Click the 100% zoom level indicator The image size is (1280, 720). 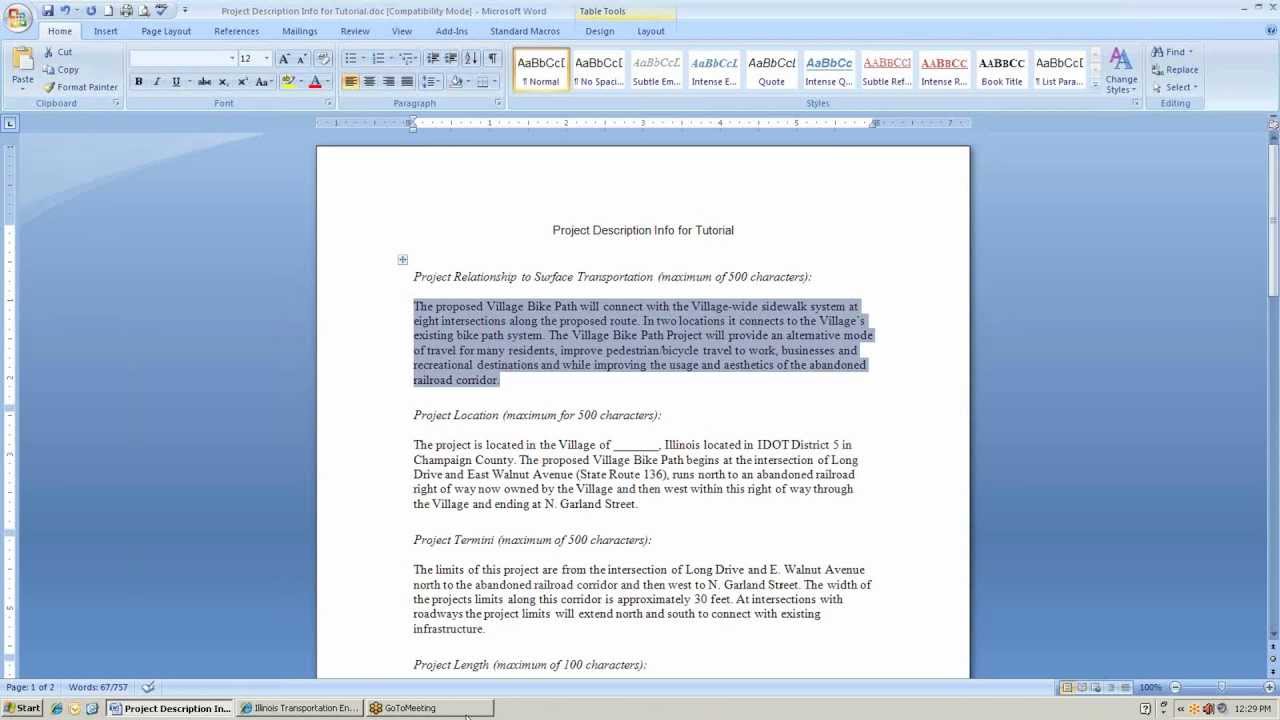1150,688
